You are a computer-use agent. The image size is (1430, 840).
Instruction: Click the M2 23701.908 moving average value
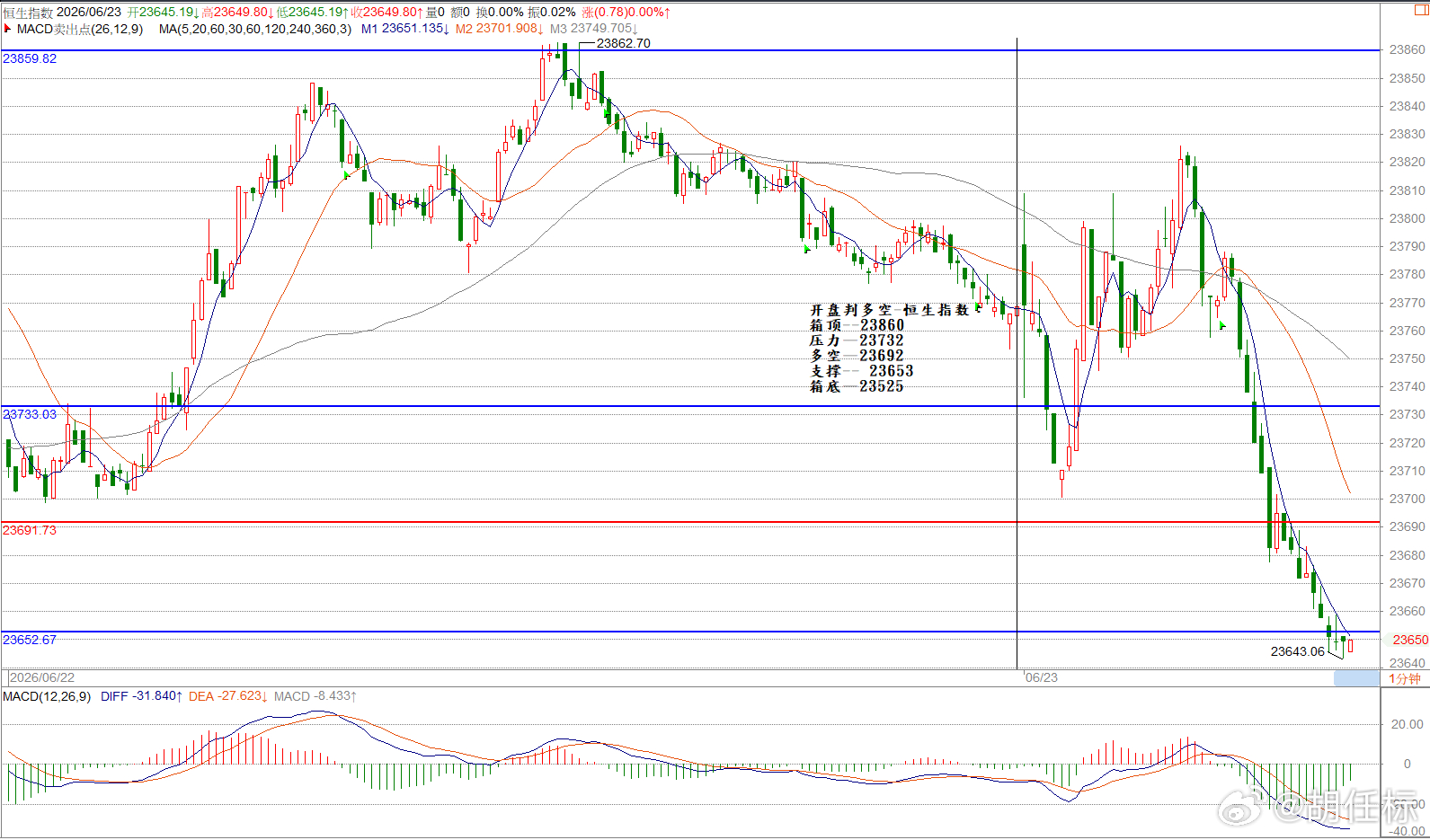(500, 29)
